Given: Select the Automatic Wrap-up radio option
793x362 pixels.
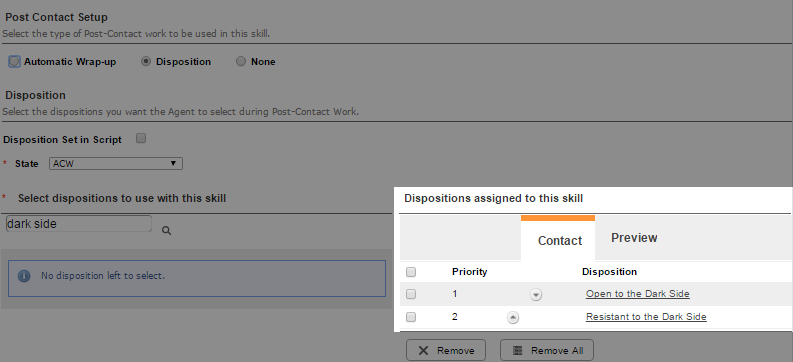Looking at the screenshot, I should (x=14, y=62).
